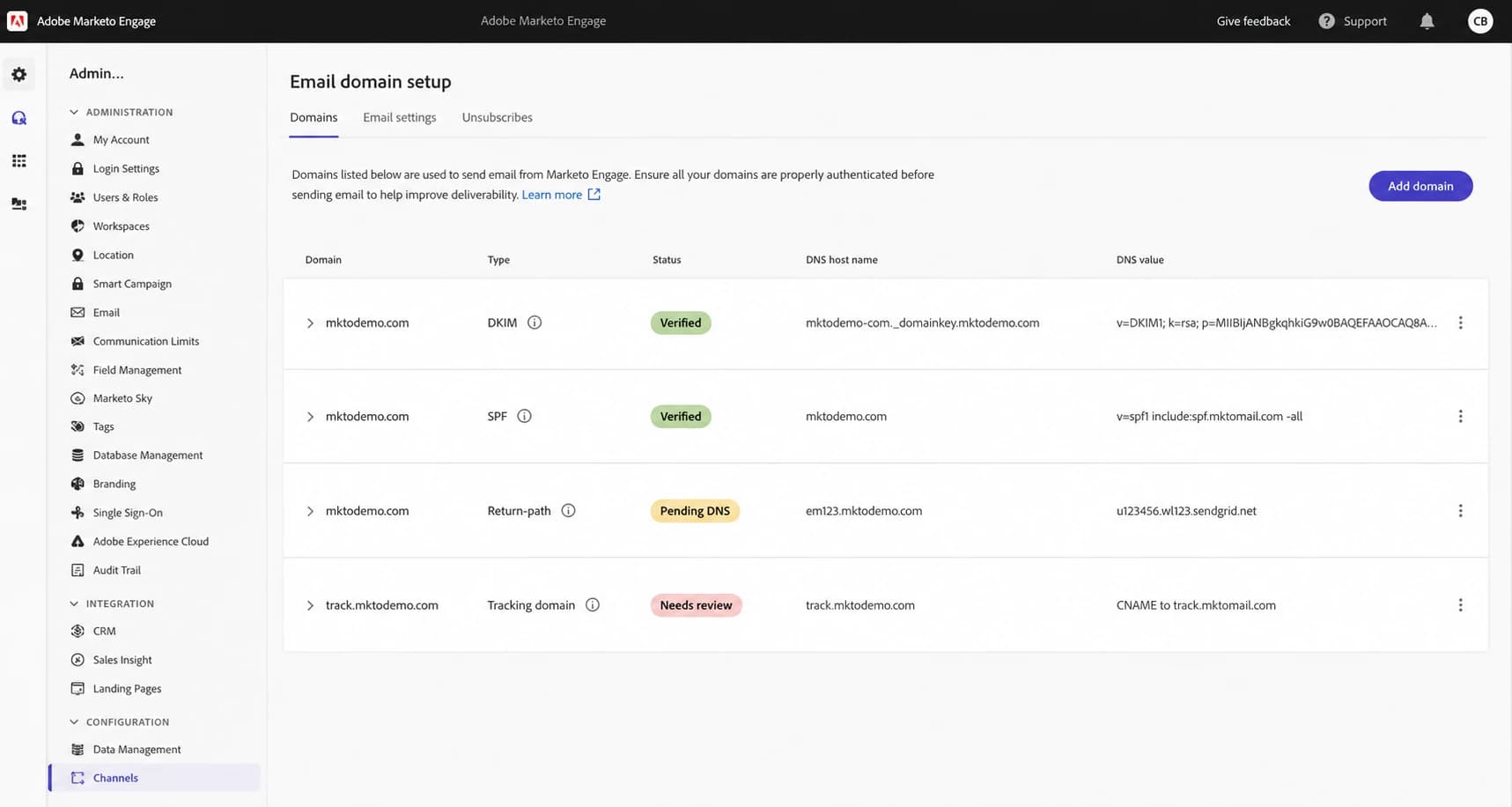This screenshot has height=807, width=1512.
Task: Open the apps grid icon in left rail
Action: click(x=18, y=160)
